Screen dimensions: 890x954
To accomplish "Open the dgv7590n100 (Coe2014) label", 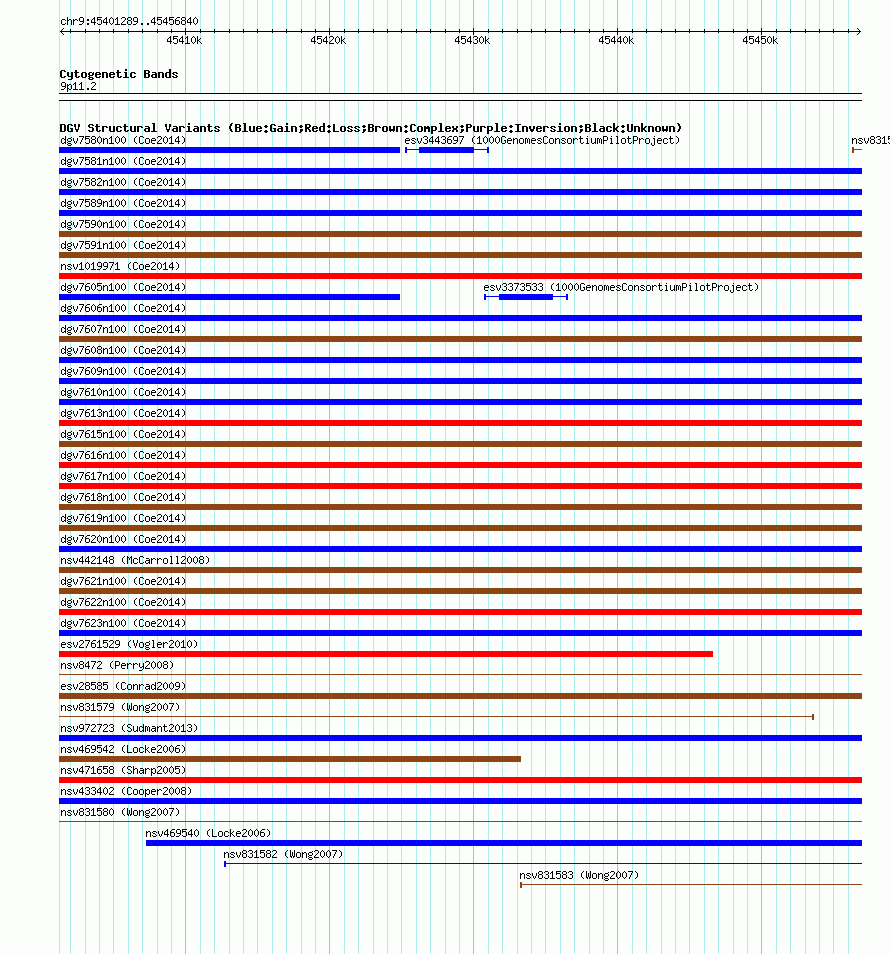I will coord(123,225).
